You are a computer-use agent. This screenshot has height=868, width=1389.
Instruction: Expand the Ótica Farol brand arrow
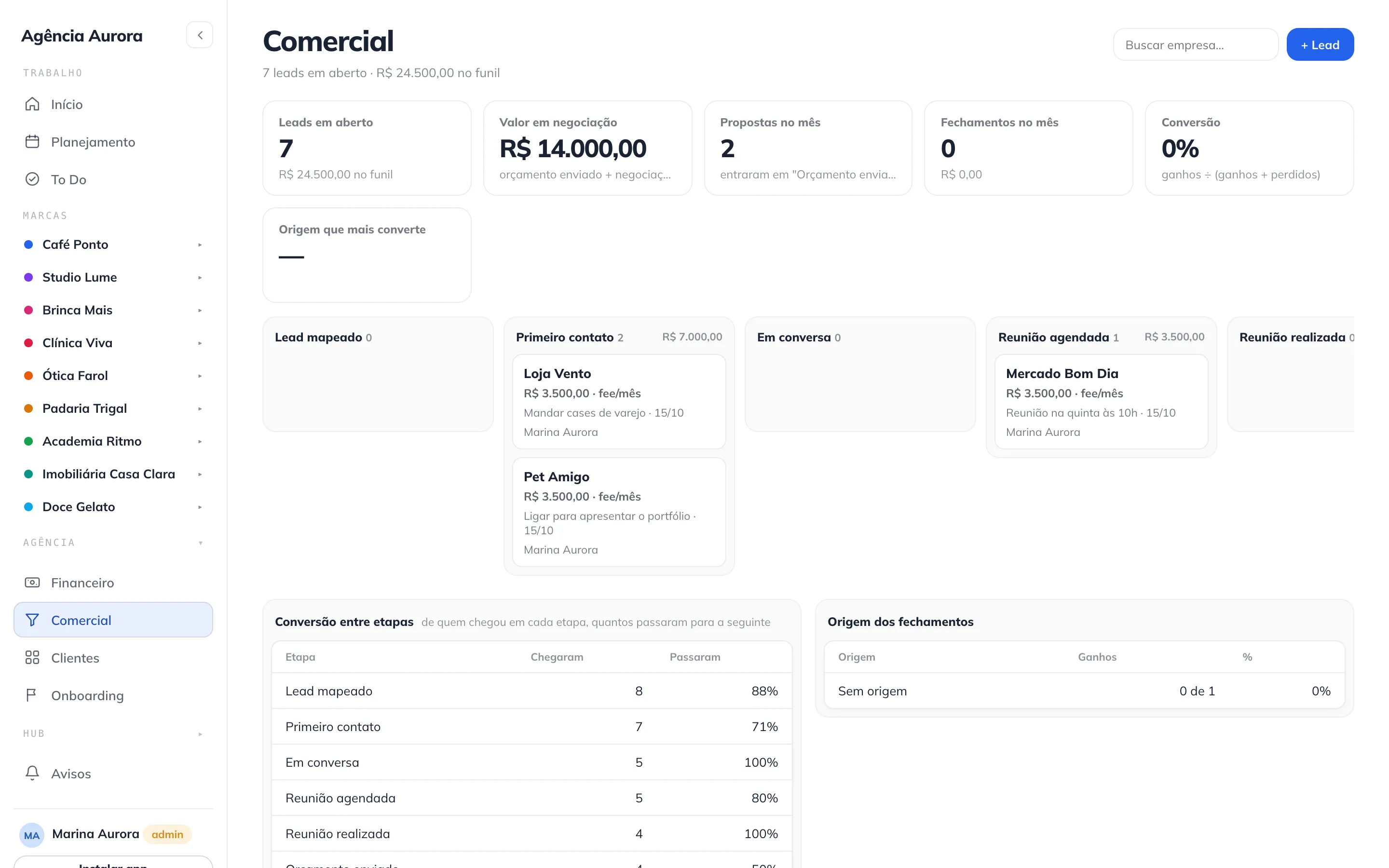[x=200, y=376]
